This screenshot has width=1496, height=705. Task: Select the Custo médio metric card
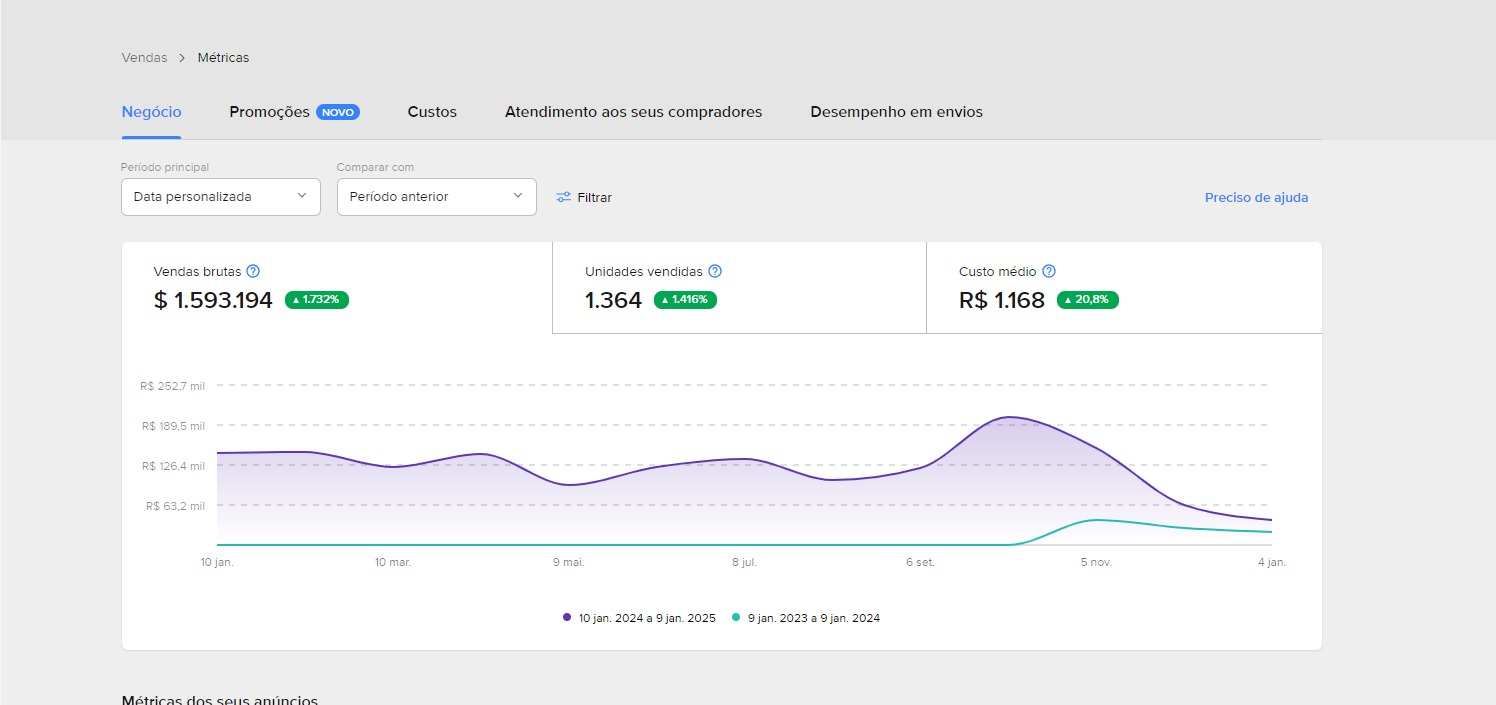(x=1124, y=288)
